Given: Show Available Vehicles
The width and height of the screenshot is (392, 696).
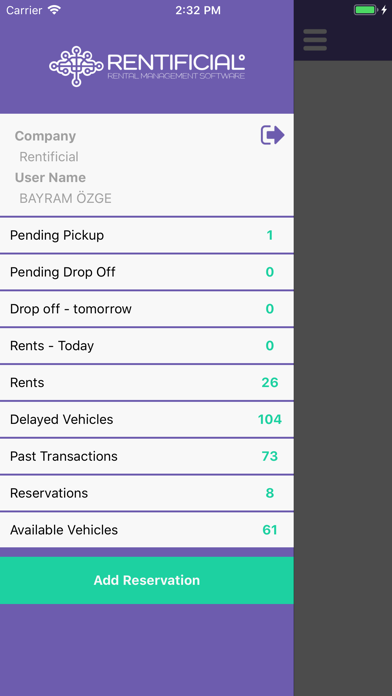Looking at the screenshot, I should [147, 530].
